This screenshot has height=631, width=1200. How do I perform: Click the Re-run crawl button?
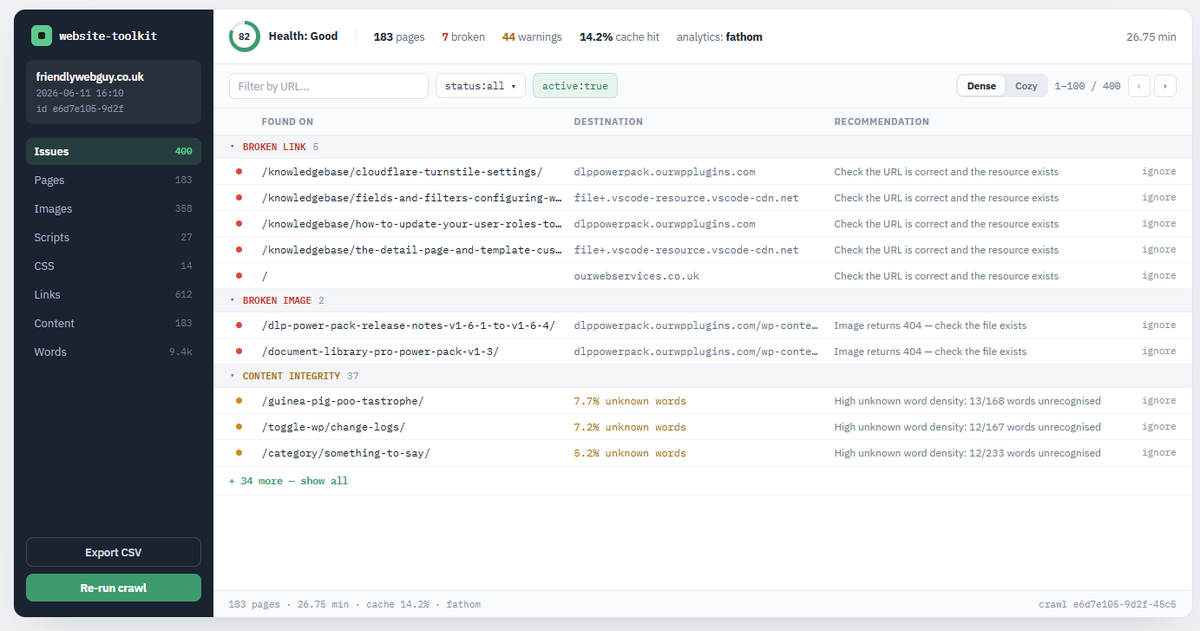(x=113, y=588)
